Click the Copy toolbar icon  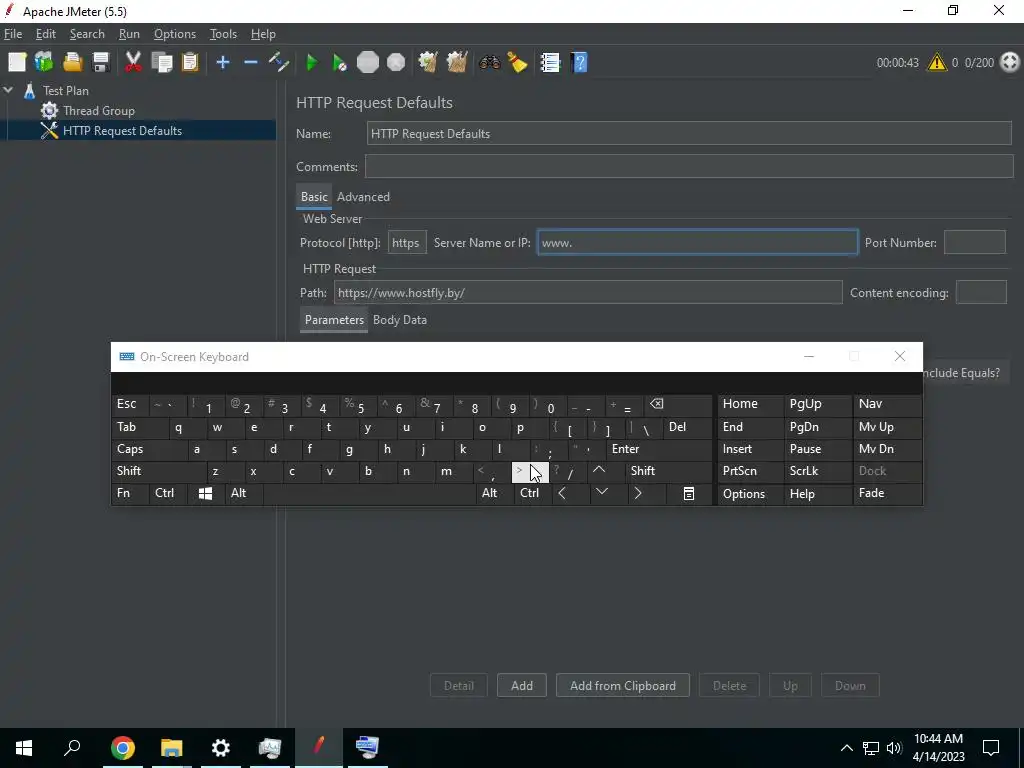pyautogui.click(x=161, y=62)
